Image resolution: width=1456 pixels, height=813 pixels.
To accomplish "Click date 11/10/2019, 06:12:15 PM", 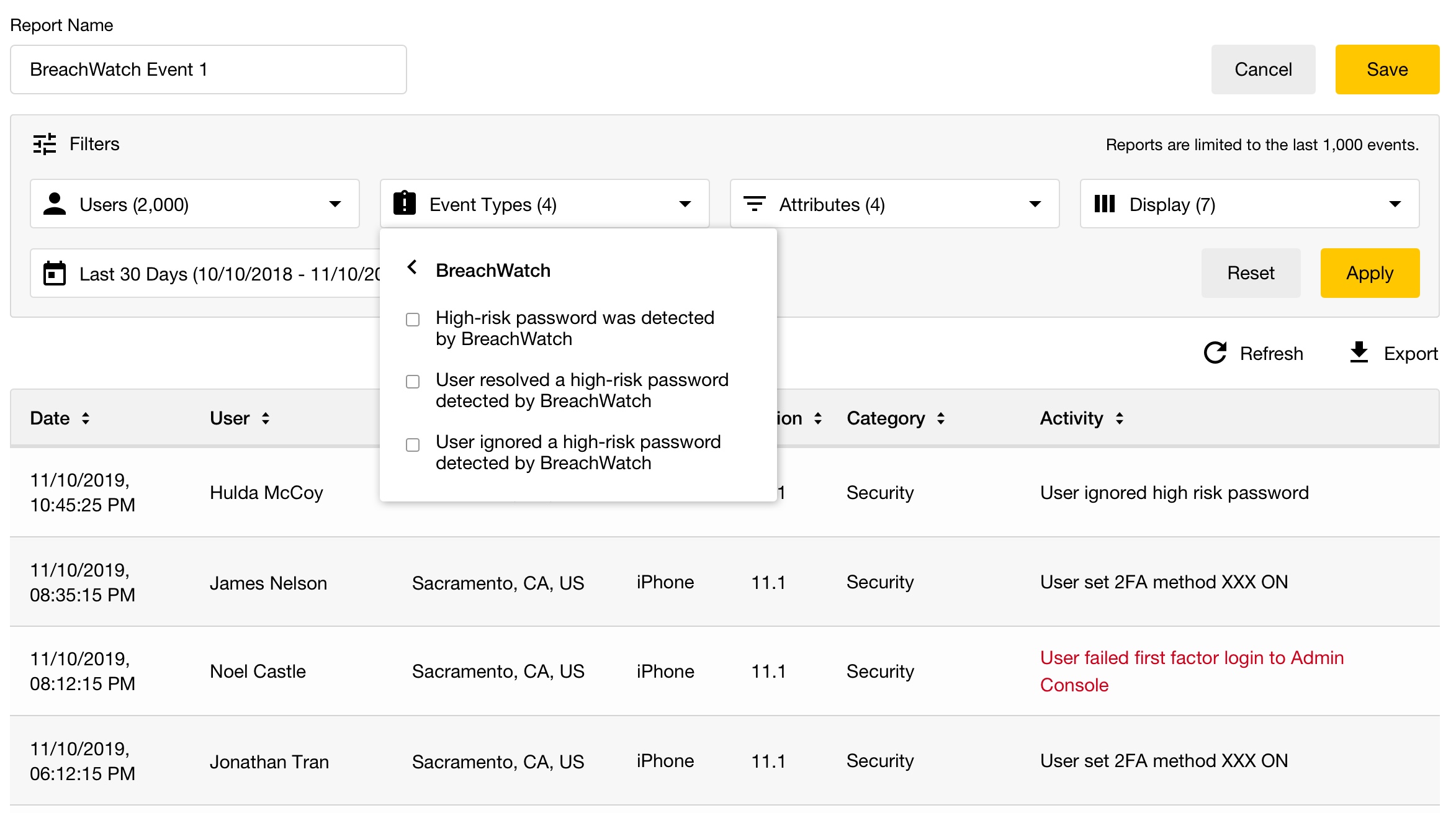I will tap(83, 761).
